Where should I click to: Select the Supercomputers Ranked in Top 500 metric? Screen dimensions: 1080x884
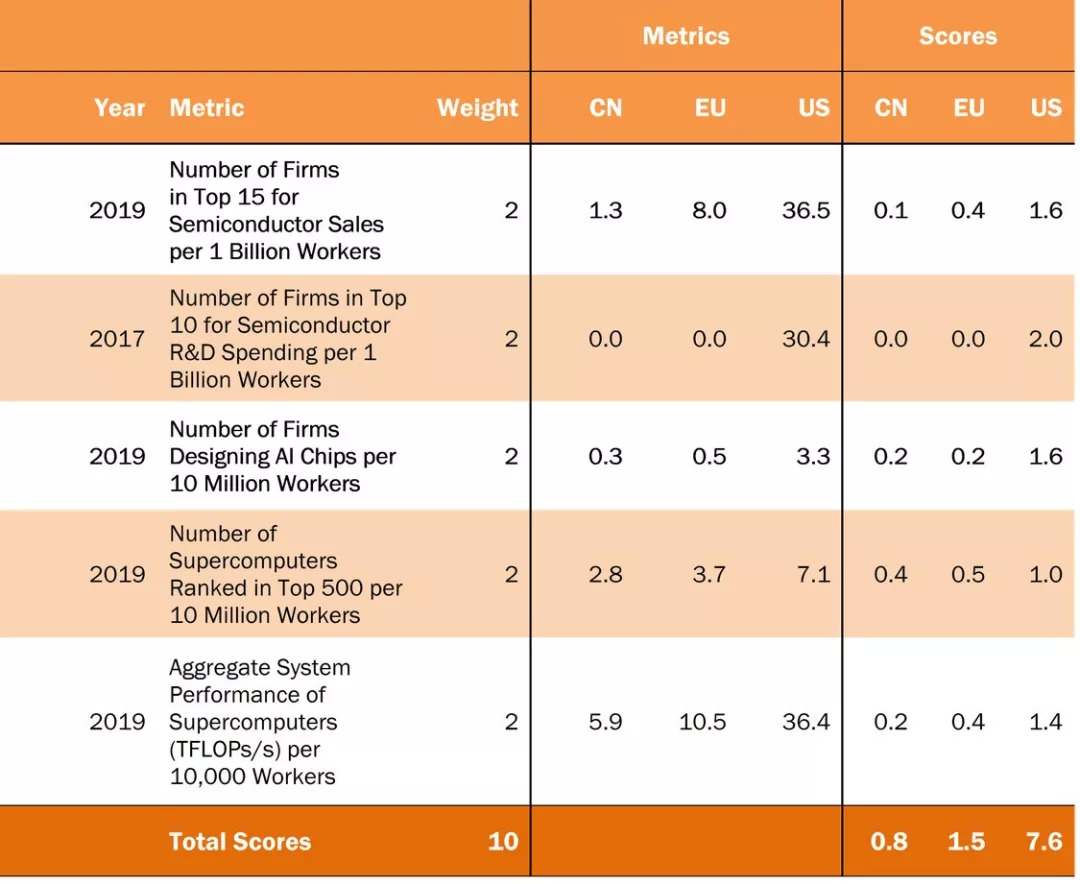click(285, 574)
